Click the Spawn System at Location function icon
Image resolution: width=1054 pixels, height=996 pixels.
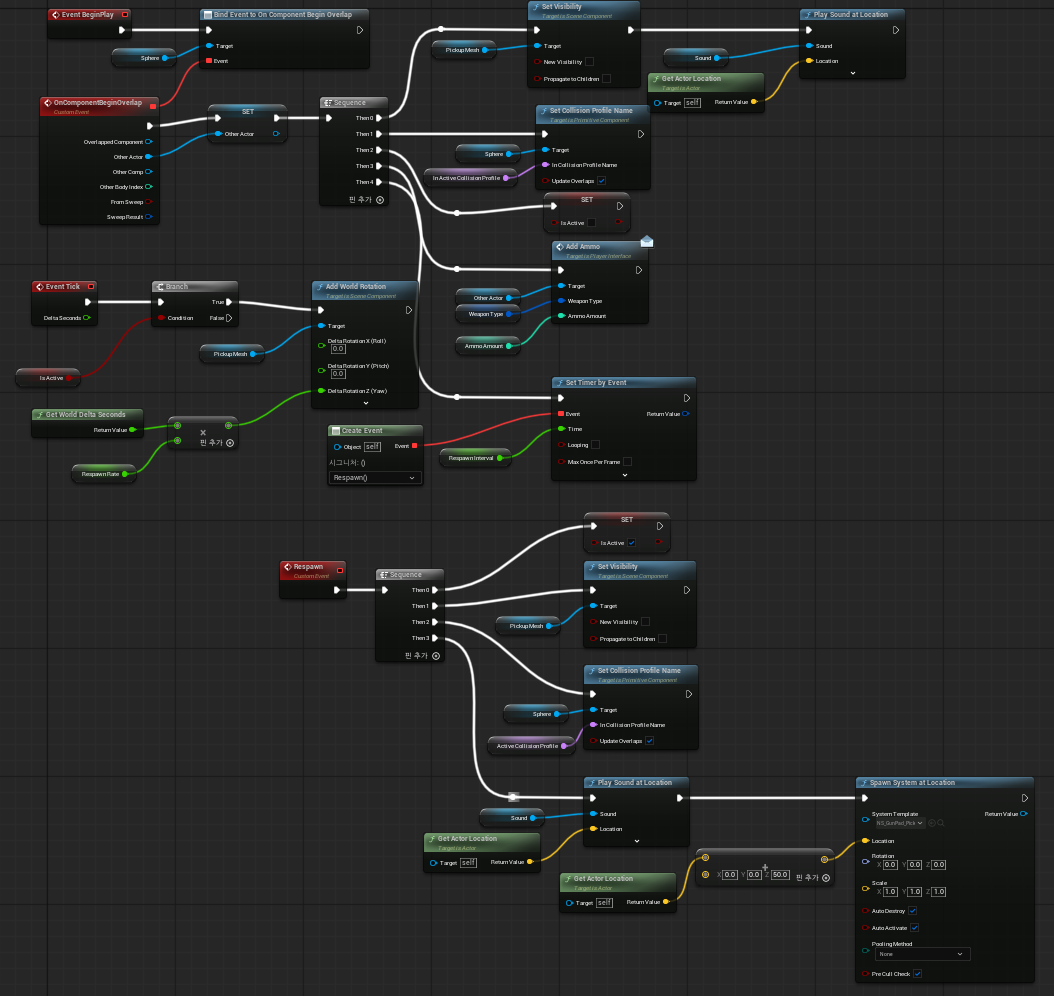(864, 783)
